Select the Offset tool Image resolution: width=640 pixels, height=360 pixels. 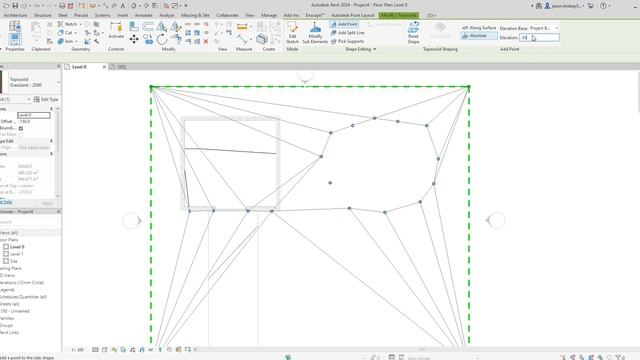(148, 27)
